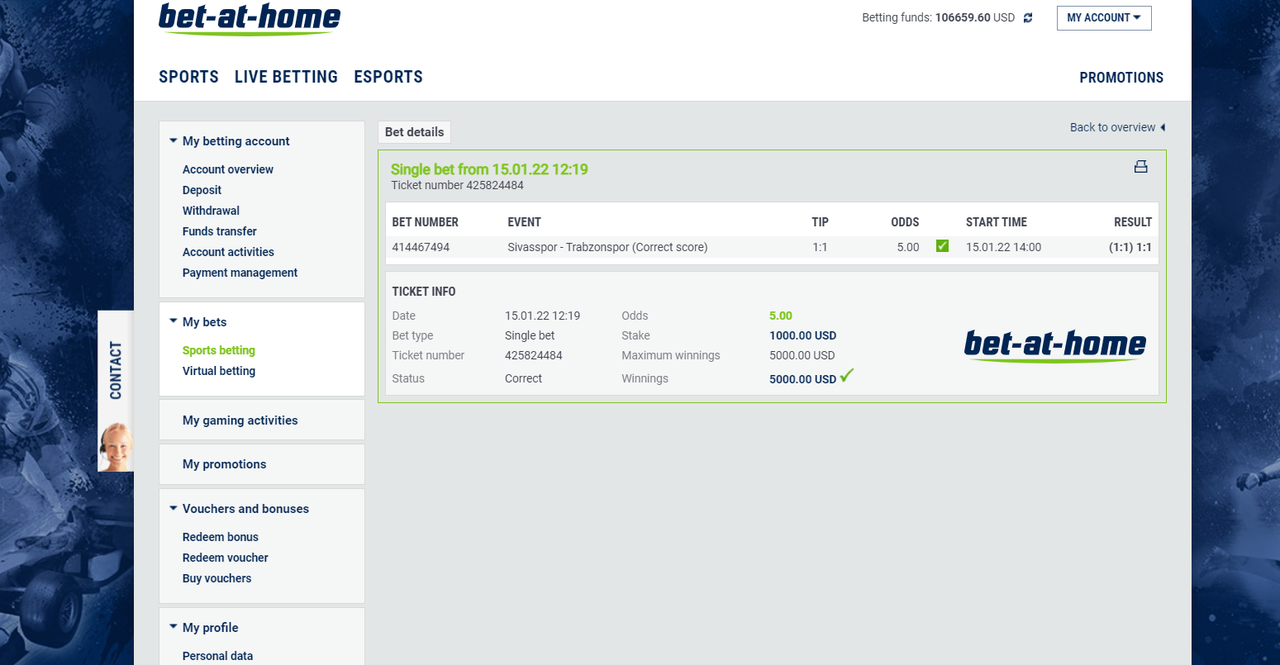Screen dimensions: 1280x665
Task: Print the bet ticket using printer icon
Action: pos(1141,167)
